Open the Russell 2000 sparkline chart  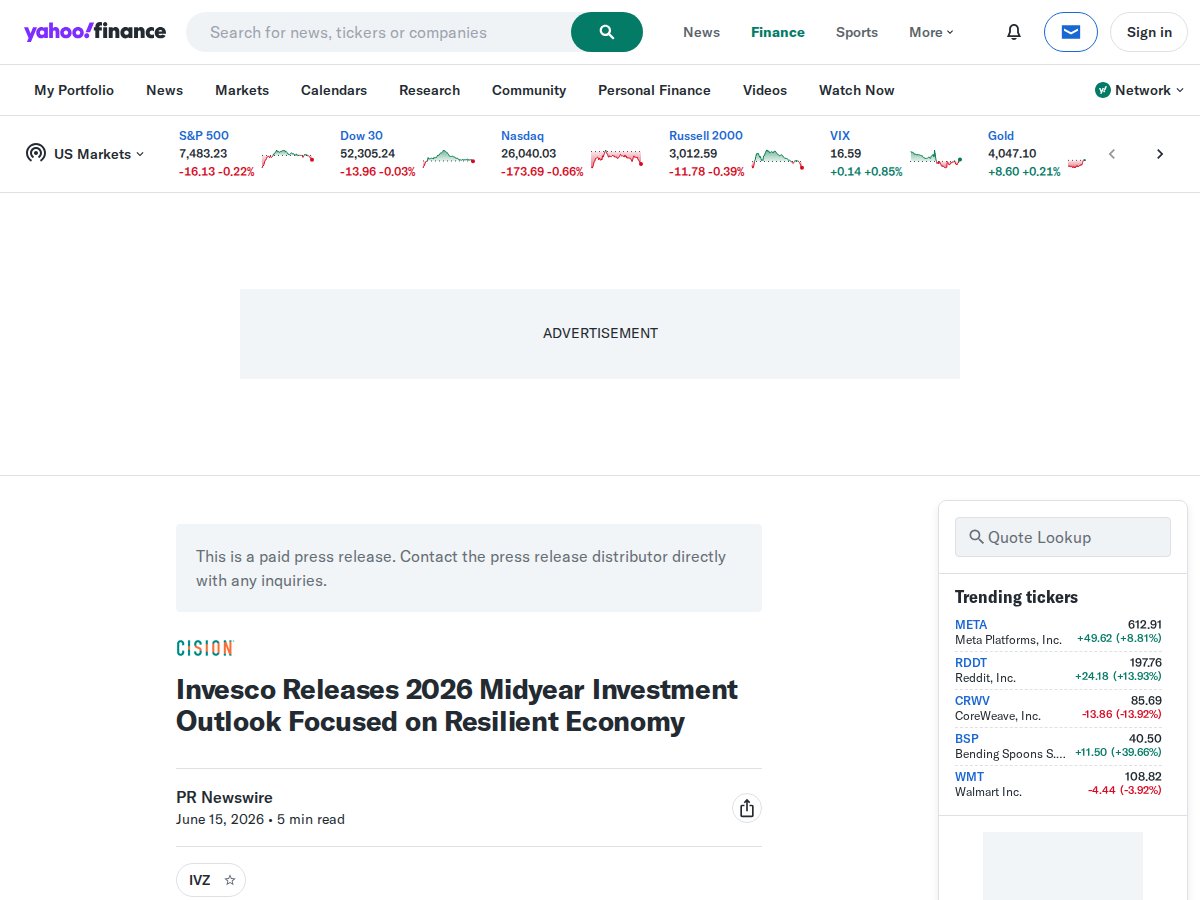coord(778,157)
